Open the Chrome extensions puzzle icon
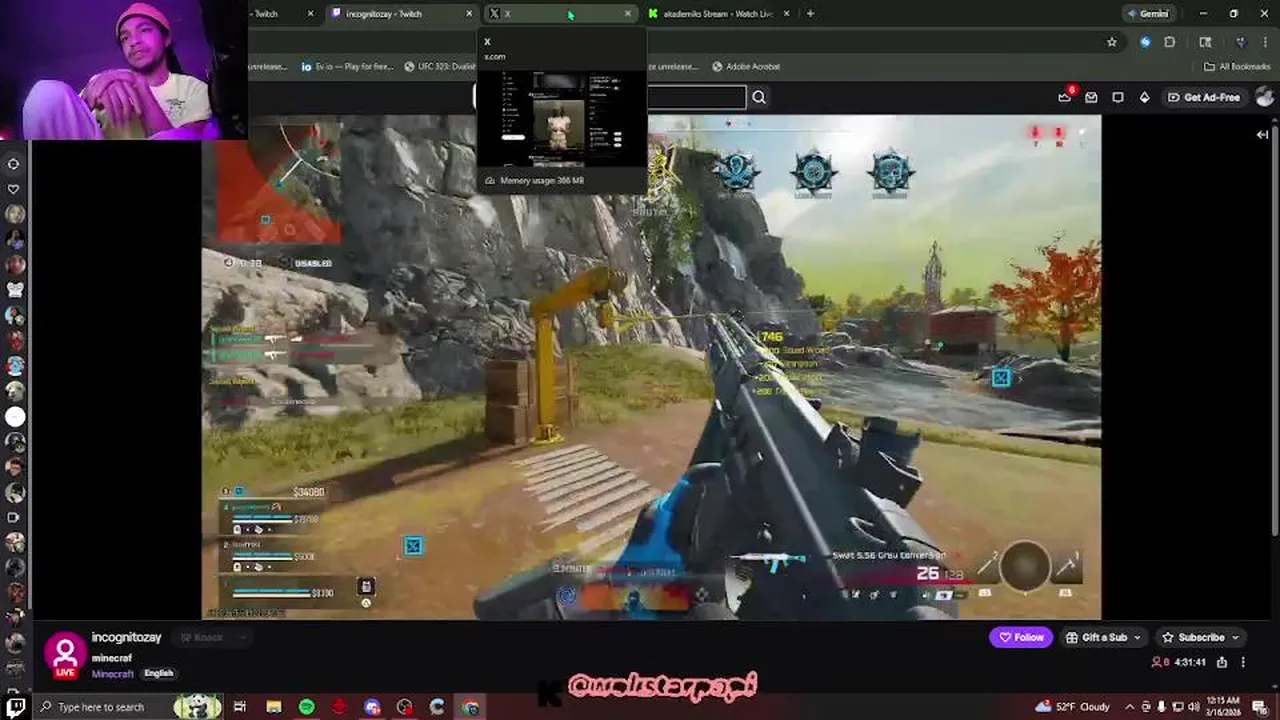This screenshot has height=720, width=1280. [1170, 42]
